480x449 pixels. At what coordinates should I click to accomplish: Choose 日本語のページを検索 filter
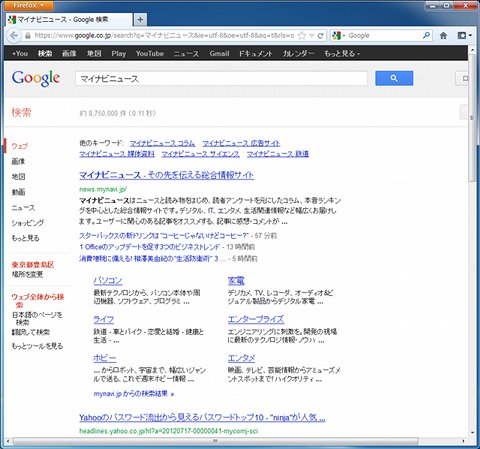(37, 318)
